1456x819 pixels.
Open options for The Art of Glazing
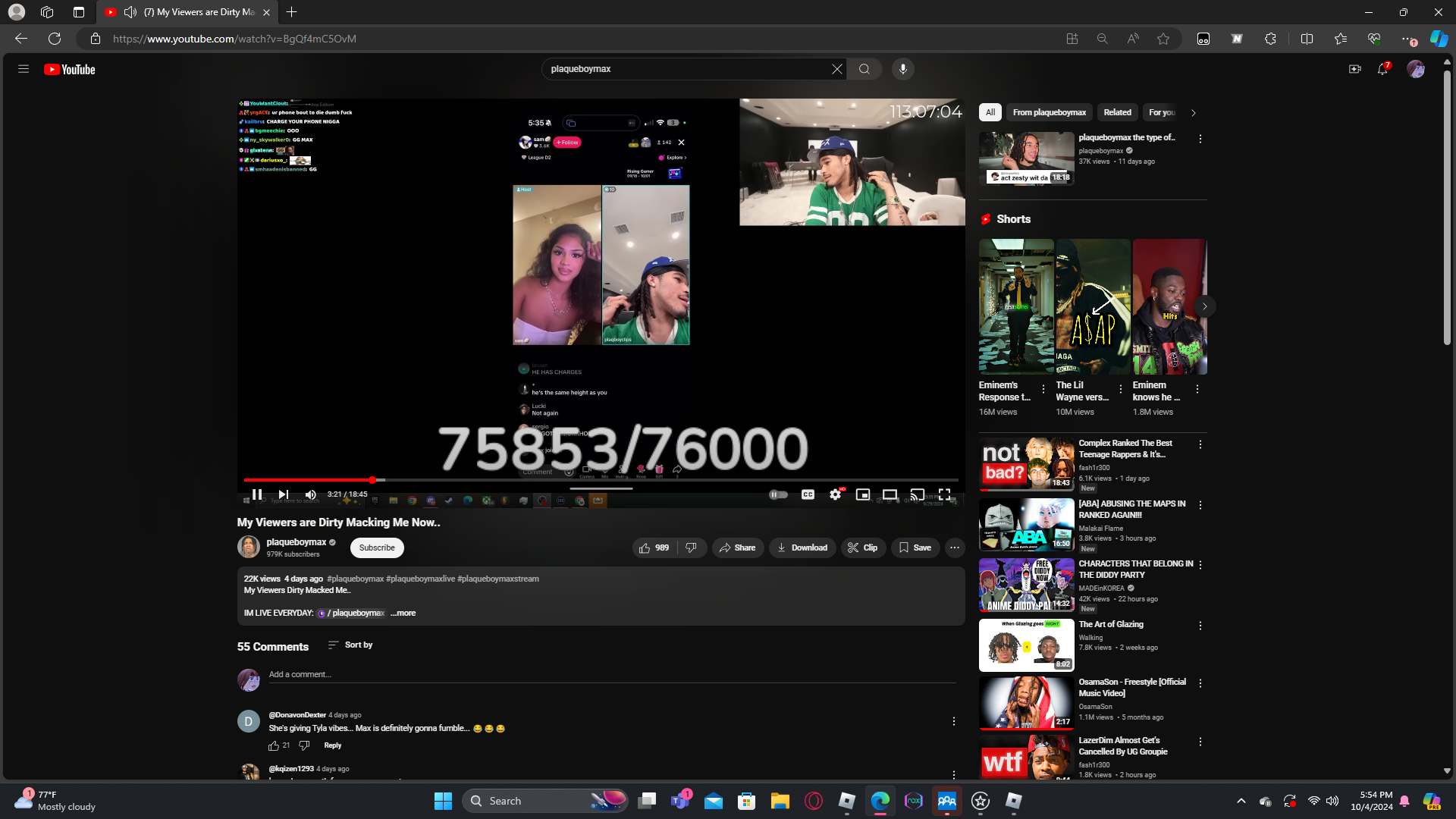click(x=1200, y=626)
